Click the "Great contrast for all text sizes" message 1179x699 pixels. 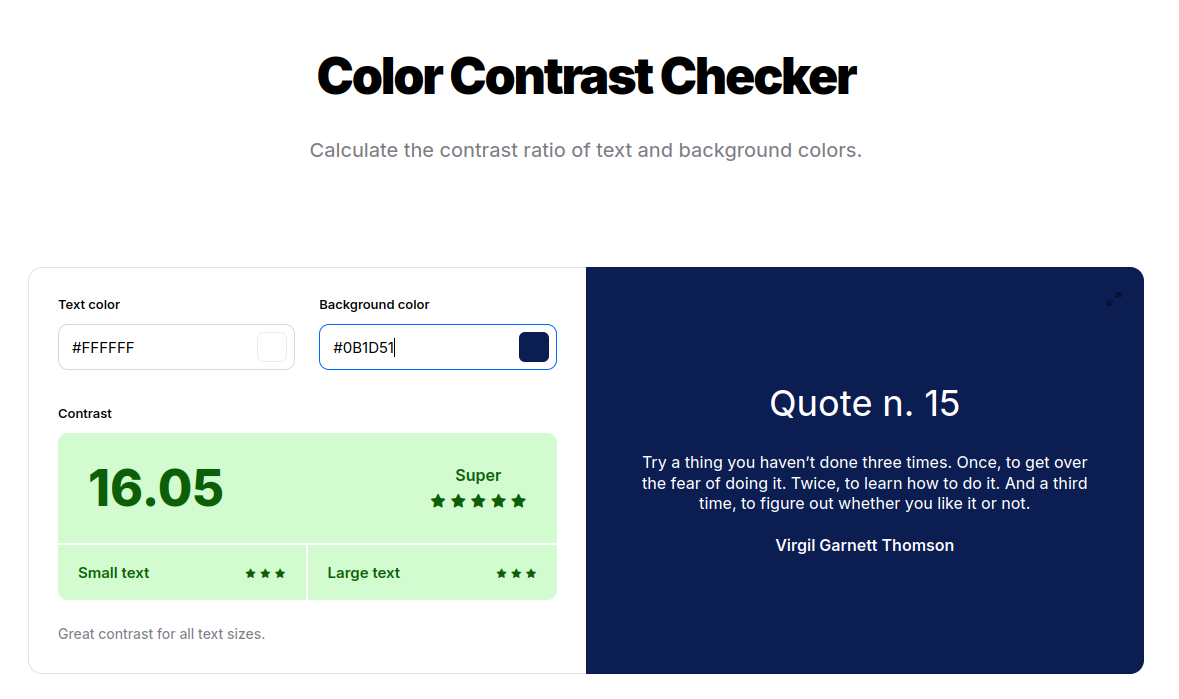point(161,634)
